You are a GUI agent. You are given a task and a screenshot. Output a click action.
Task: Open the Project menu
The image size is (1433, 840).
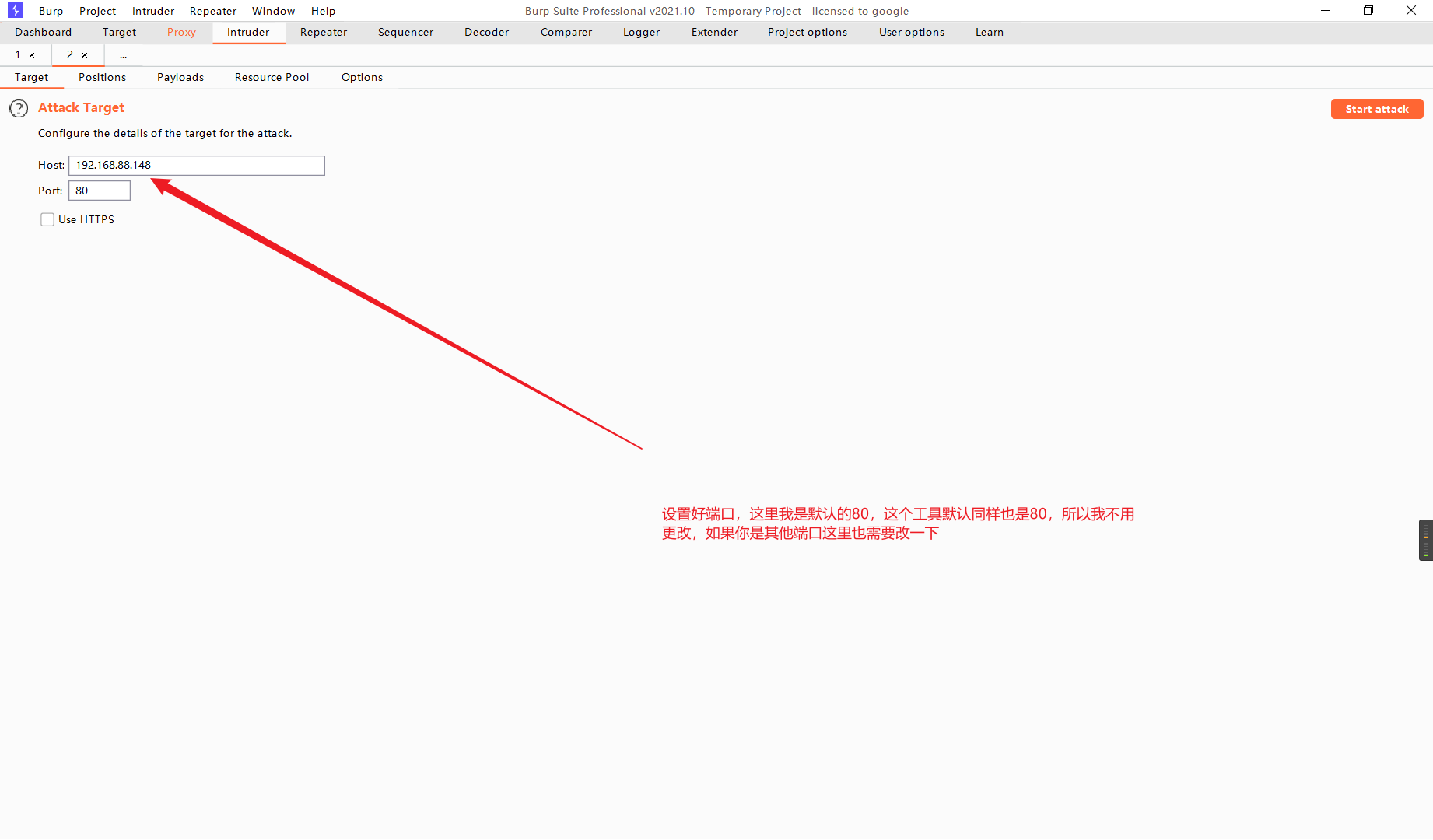pos(97,10)
